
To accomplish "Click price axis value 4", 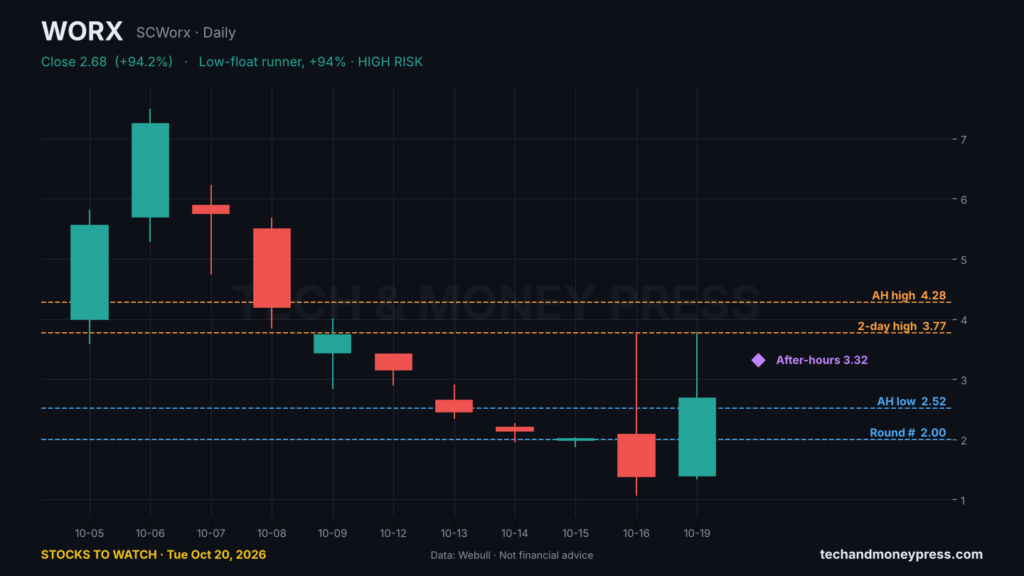I will click(963, 320).
